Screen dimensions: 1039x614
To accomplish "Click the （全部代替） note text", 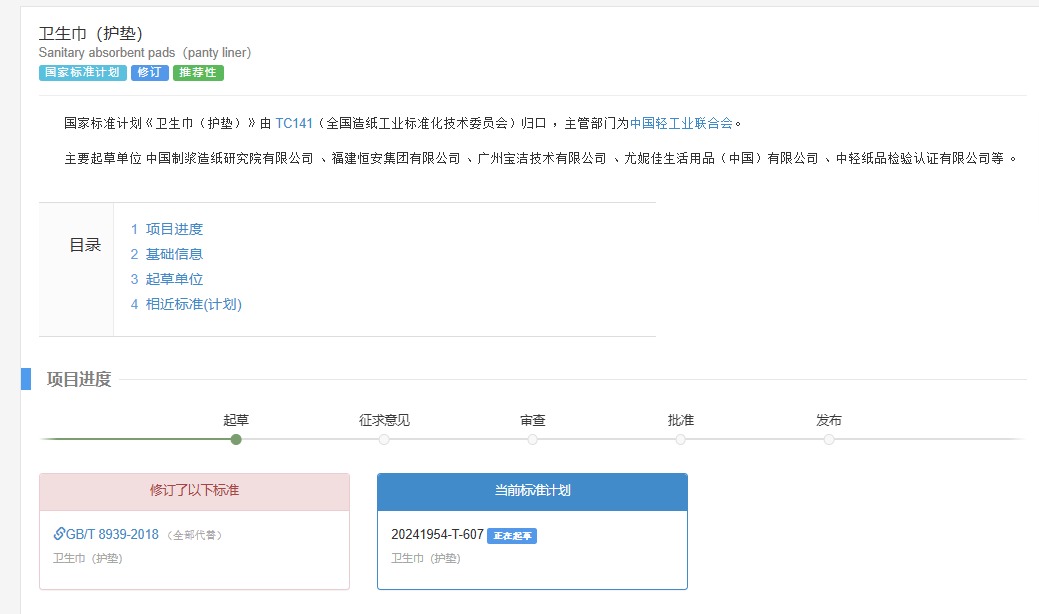I will tap(194, 535).
